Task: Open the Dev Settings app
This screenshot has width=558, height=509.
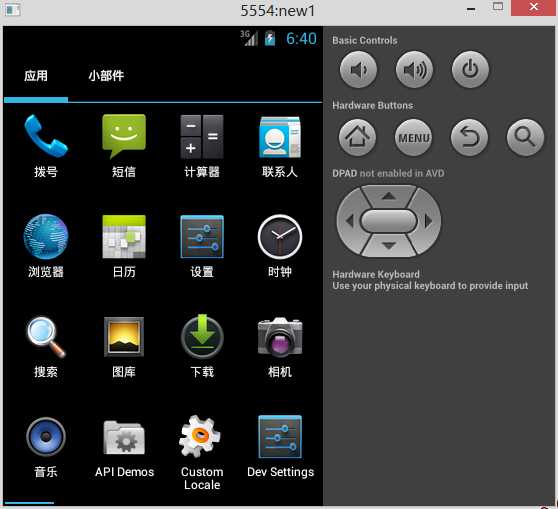Action: click(x=280, y=437)
